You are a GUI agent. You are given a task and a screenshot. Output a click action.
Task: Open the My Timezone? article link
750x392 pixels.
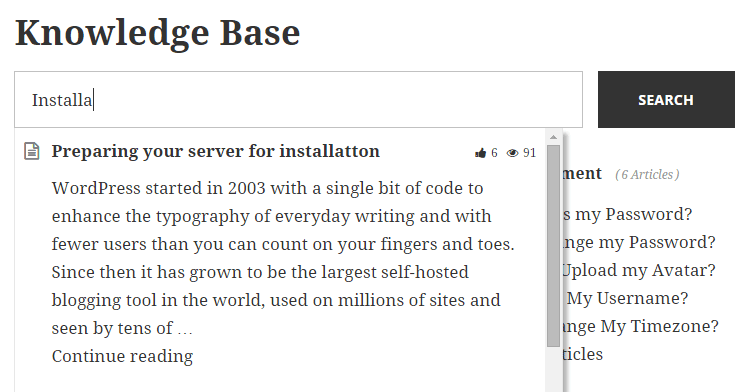(640, 326)
